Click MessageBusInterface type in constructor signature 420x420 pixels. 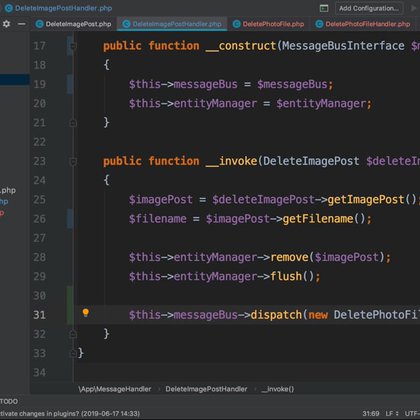[343, 46]
